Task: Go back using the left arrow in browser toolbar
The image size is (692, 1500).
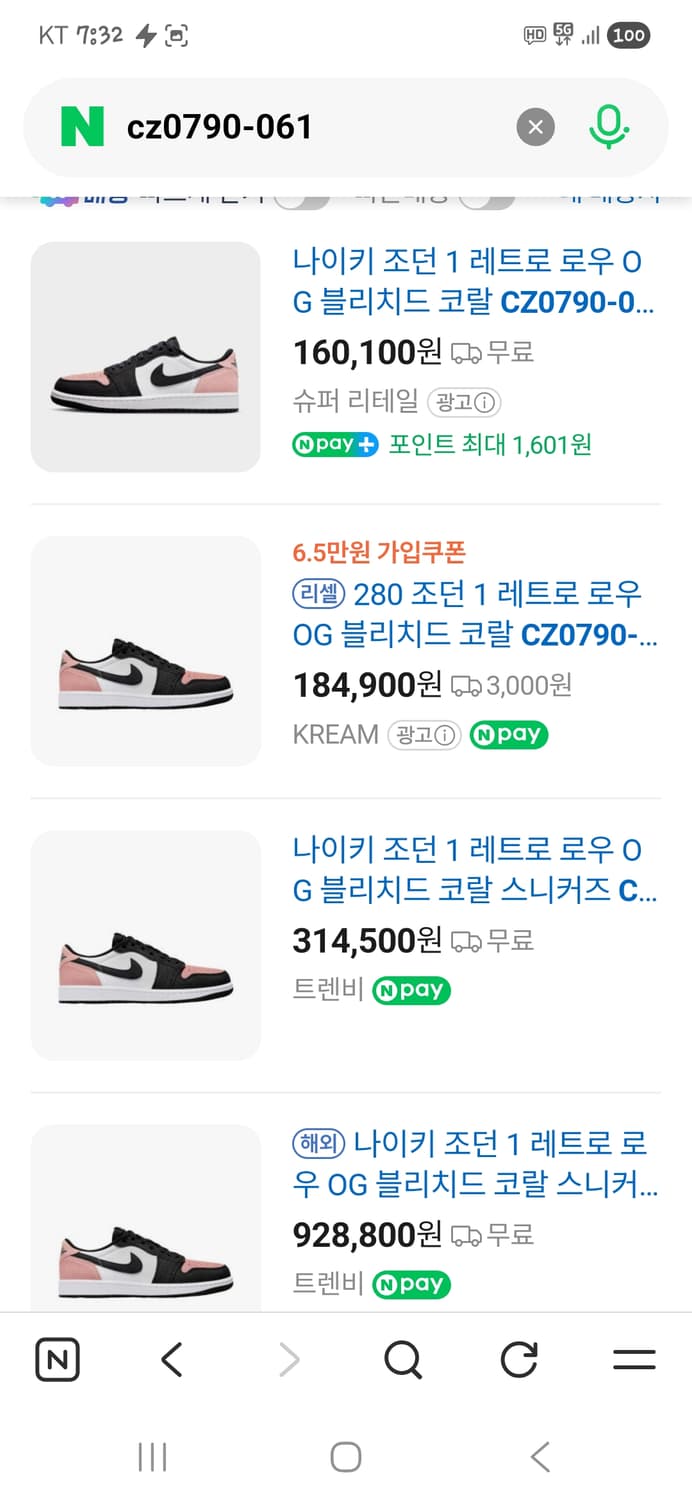Action: coord(172,1359)
